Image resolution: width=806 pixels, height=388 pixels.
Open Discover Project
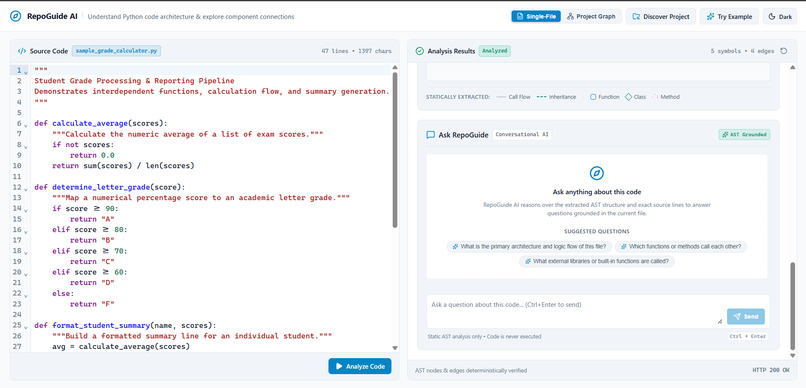661,16
